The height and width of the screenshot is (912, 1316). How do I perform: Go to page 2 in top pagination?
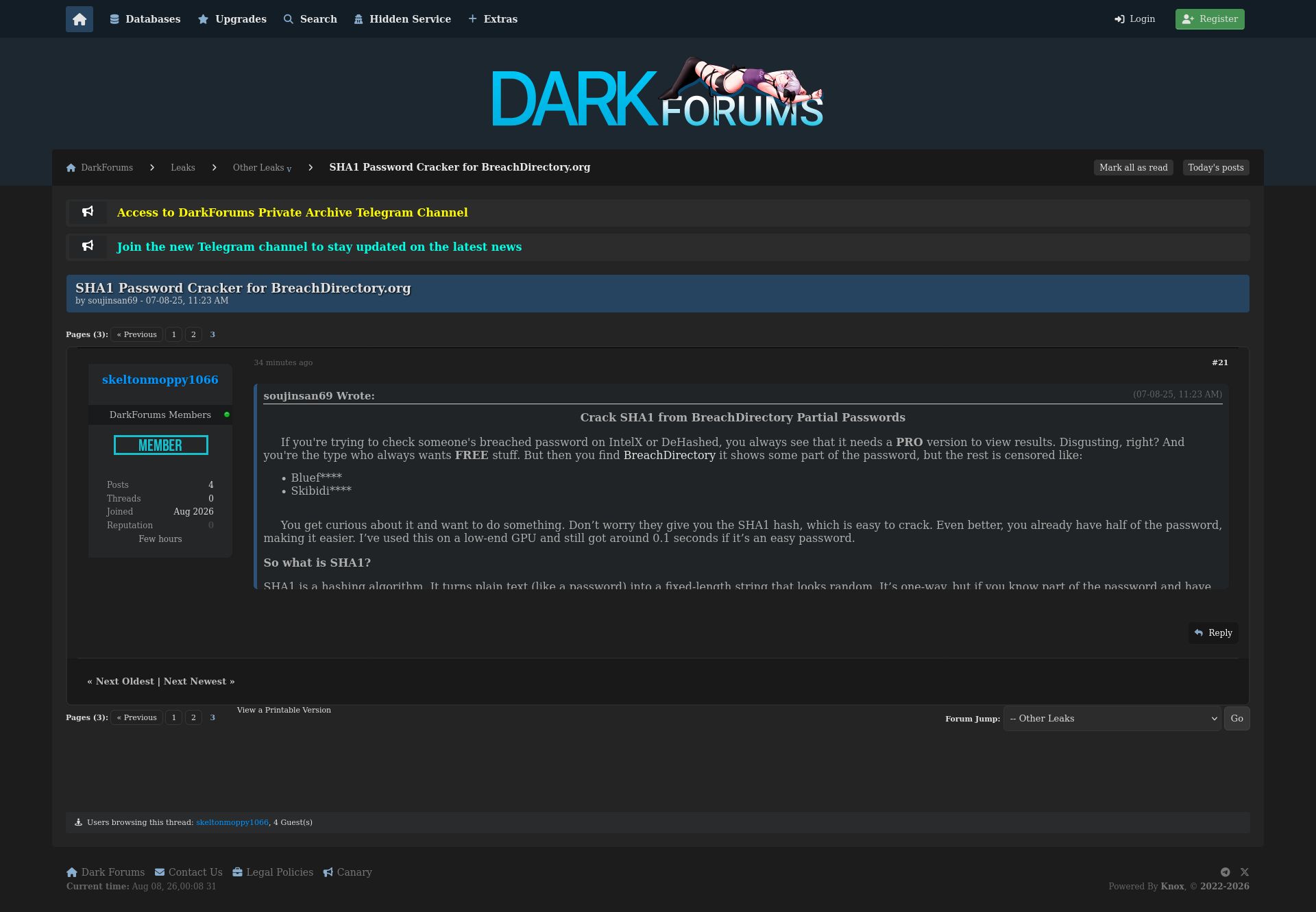[x=193, y=334]
